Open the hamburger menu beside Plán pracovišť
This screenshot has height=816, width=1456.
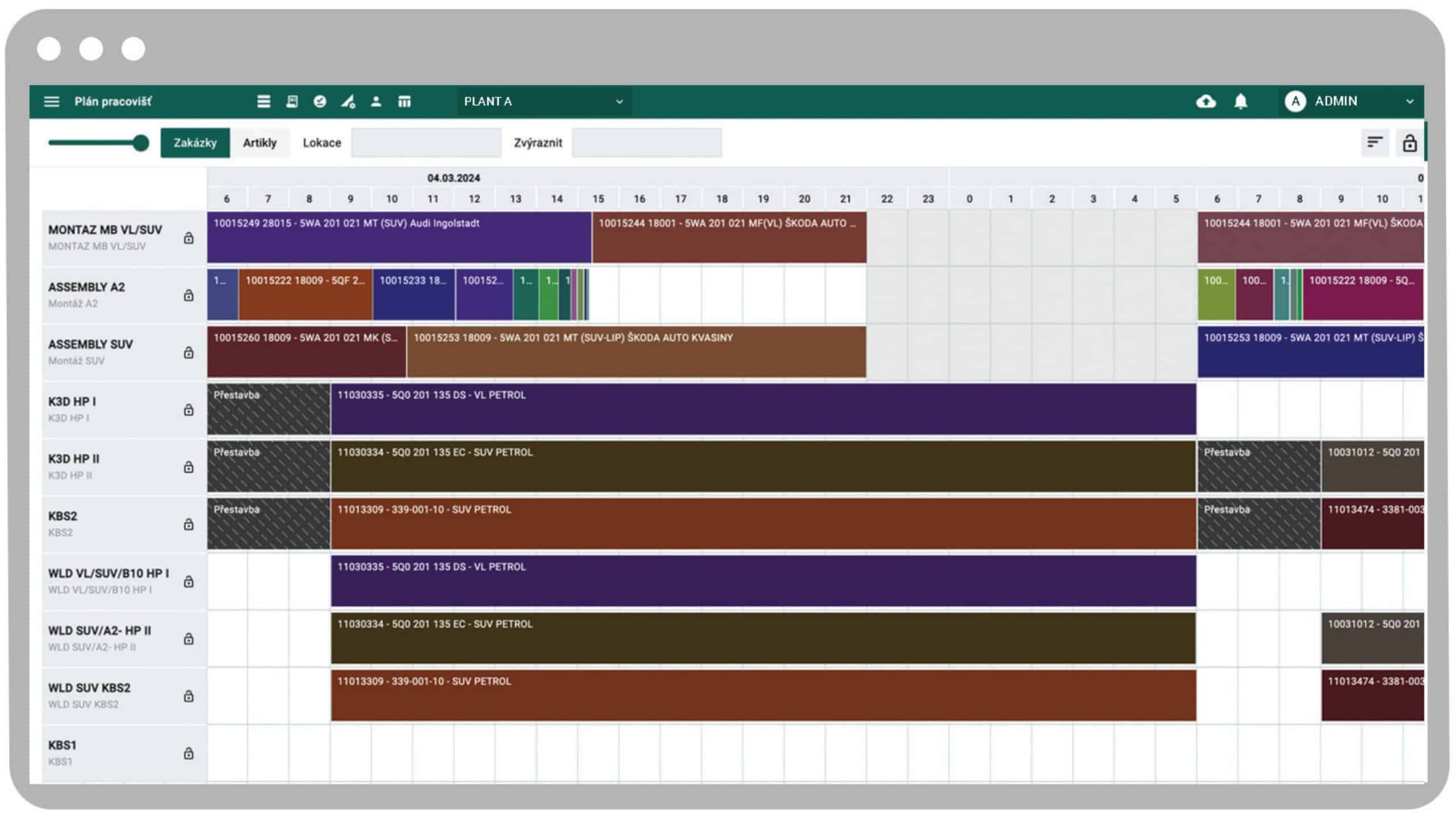[52, 102]
